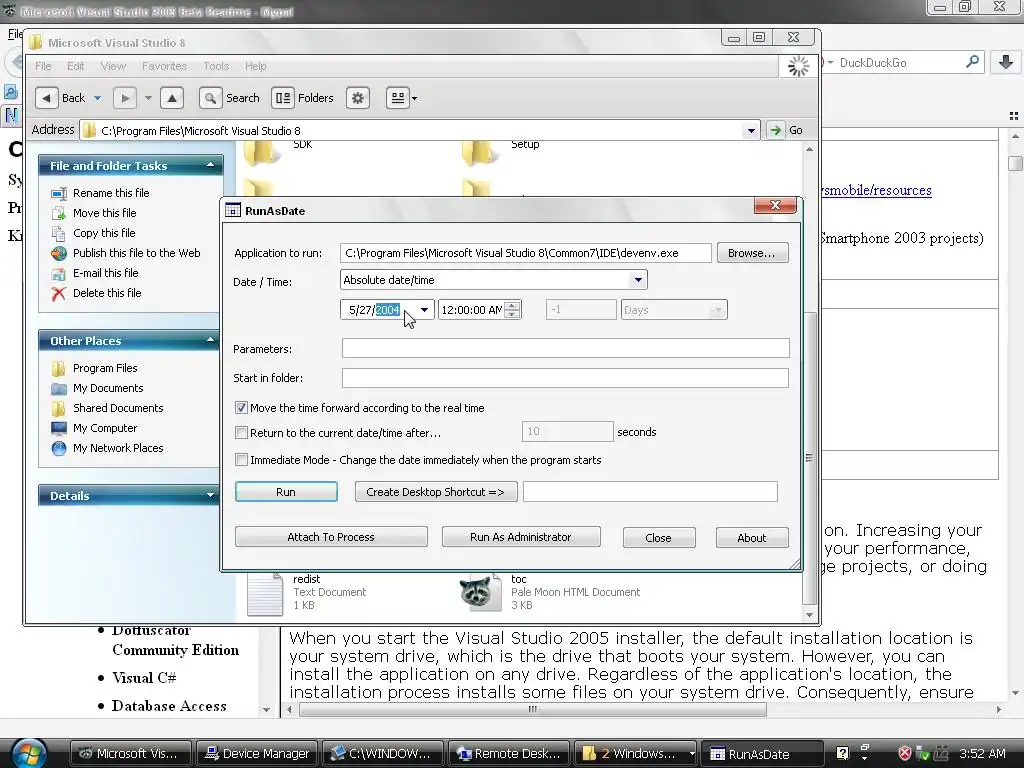The image size is (1024, 768).
Task: Open the Back button history dropdown arrow
Action: pos(97,98)
